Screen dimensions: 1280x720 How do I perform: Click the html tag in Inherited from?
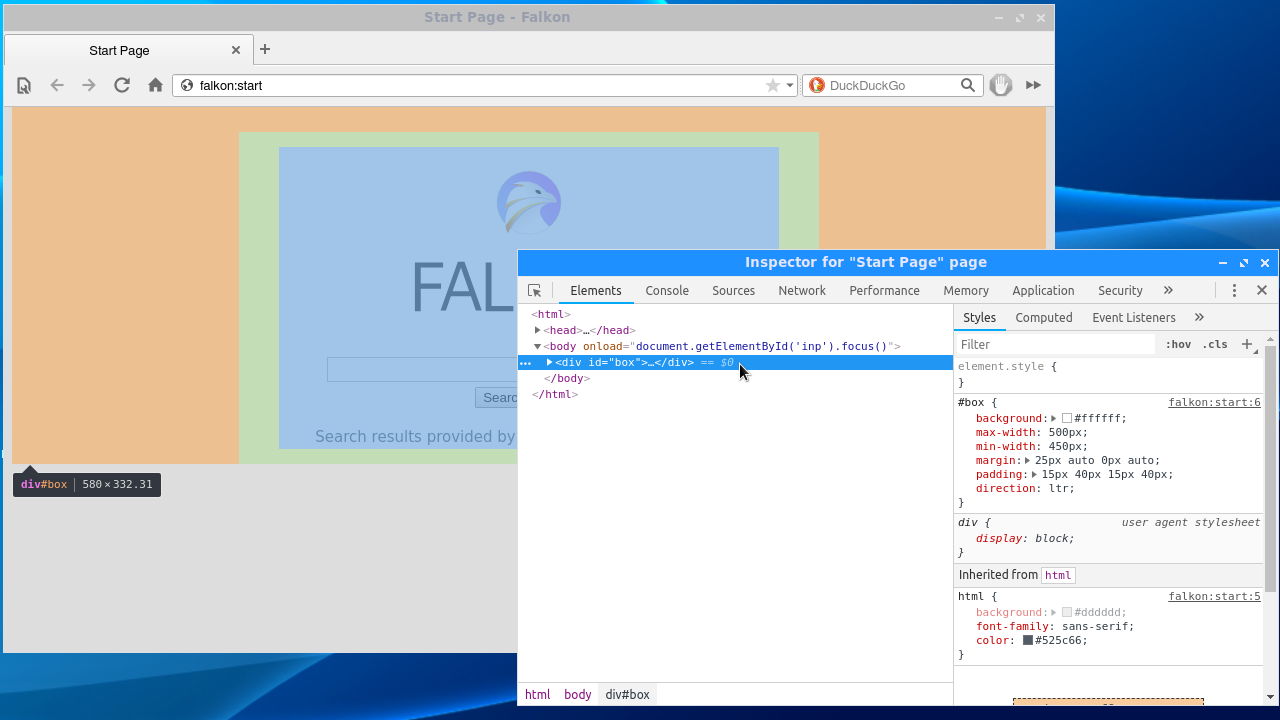point(1058,575)
